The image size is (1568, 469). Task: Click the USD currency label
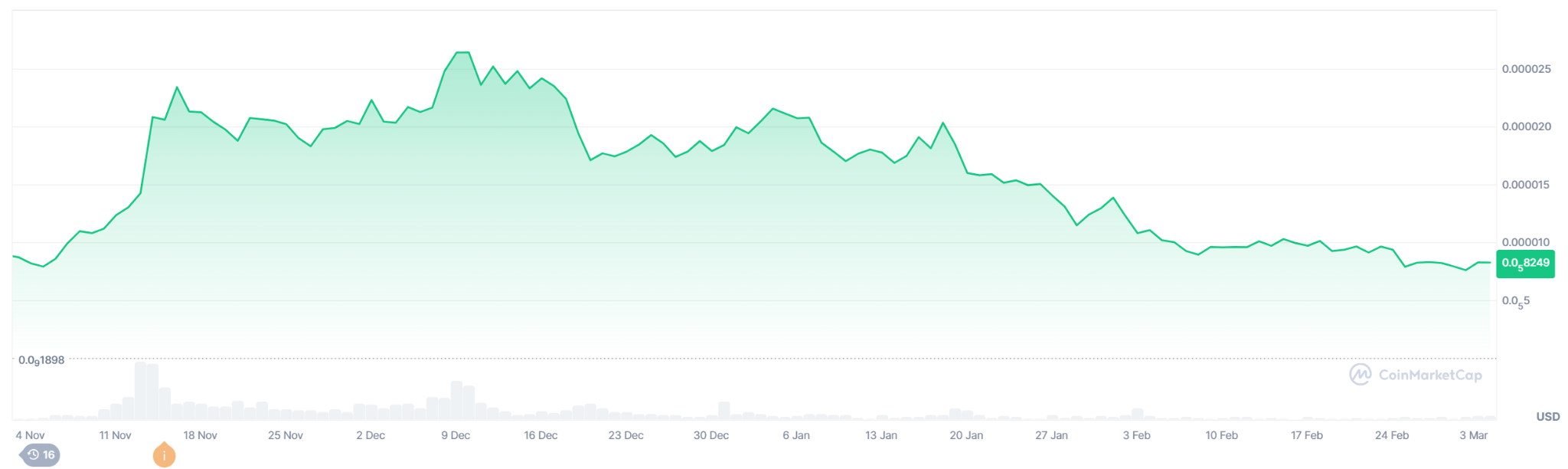(x=1548, y=417)
